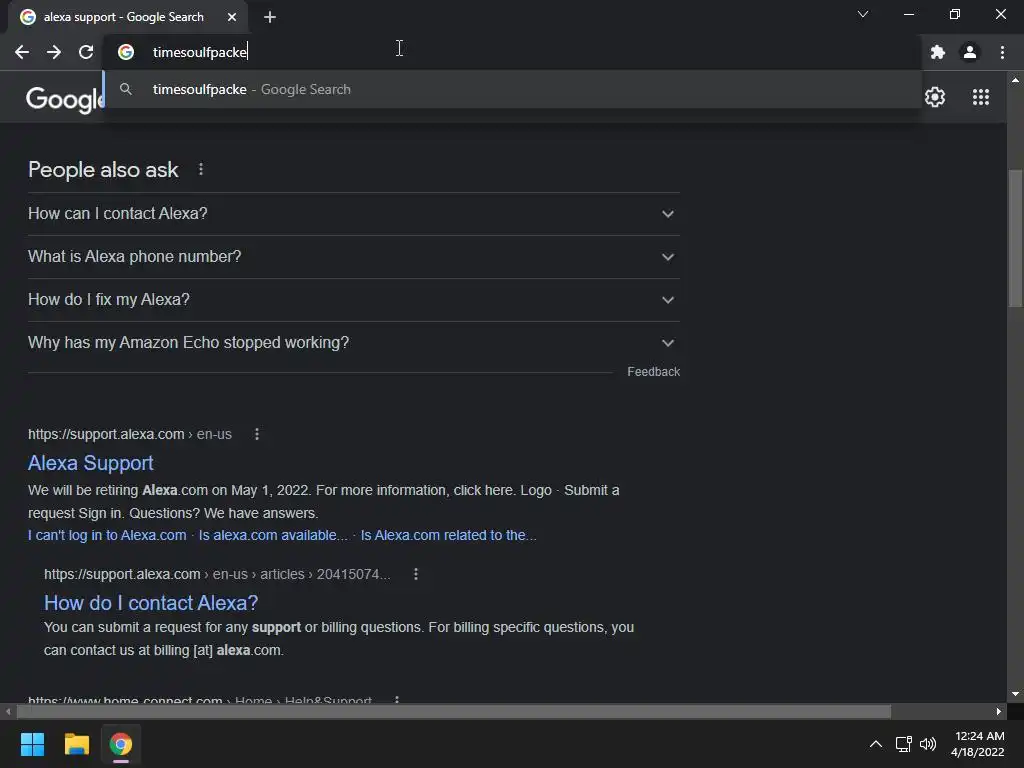This screenshot has width=1024, height=768.
Task: Click the Google icon in the address bar
Action: pos(126,52)
